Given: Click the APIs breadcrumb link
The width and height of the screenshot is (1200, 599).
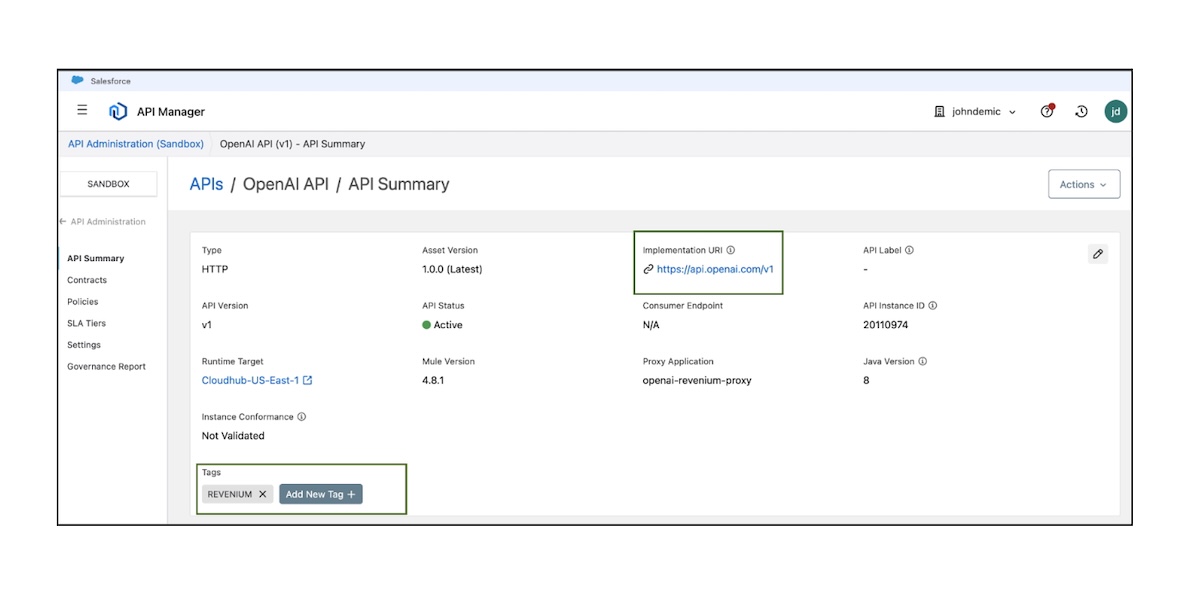Looking at the screenshot, I should tap(207, 184).
